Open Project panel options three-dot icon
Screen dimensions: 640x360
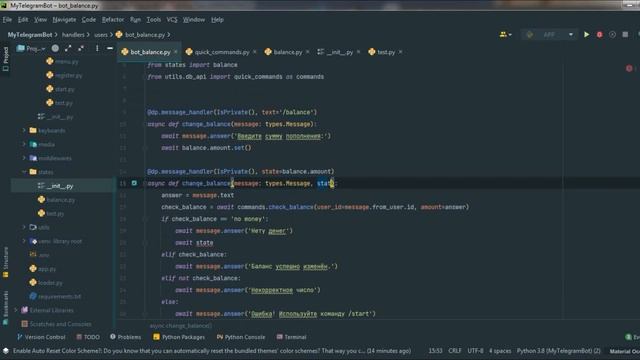tap(97, 48)
